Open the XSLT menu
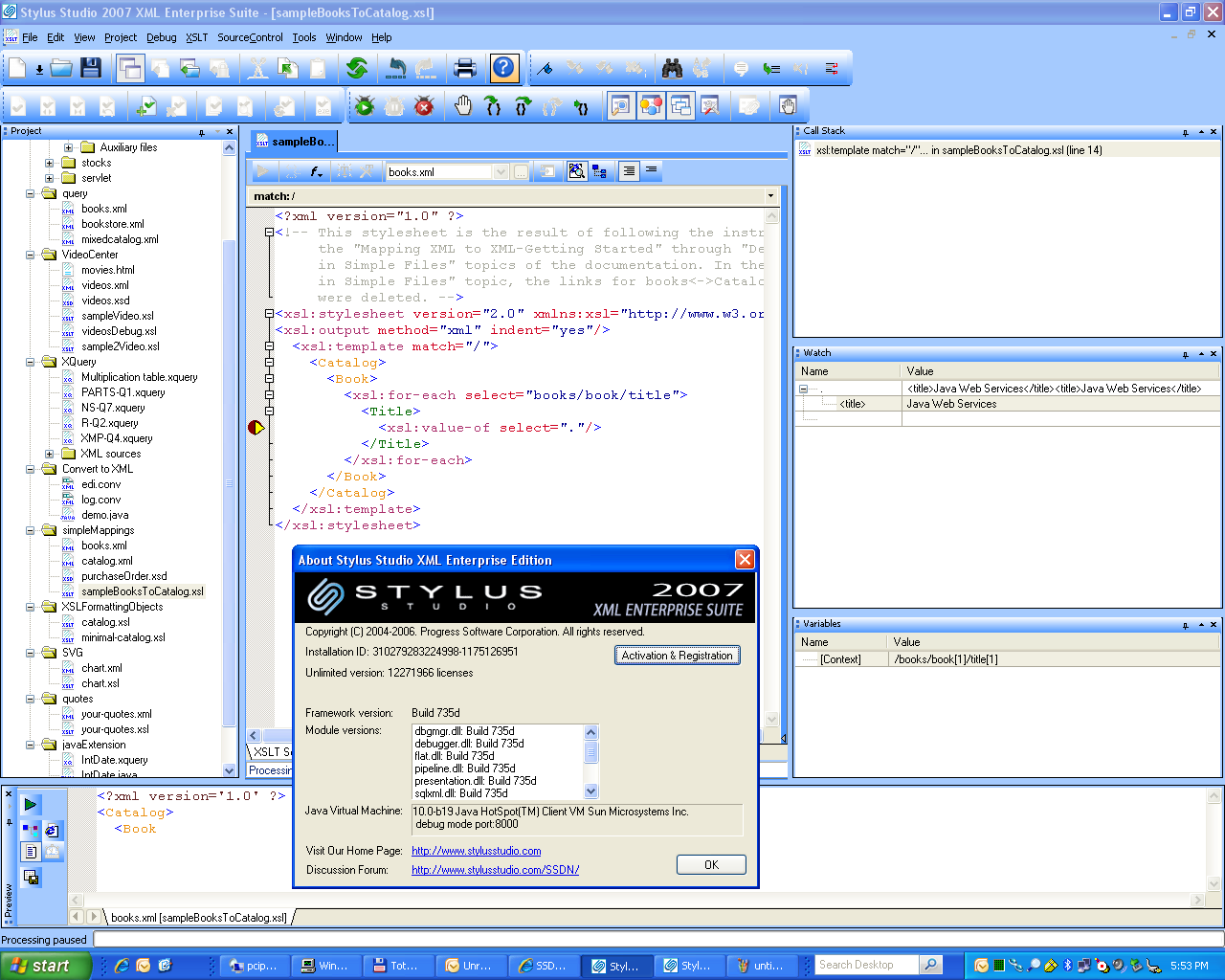The height and width of the screenshot is (980, 1225). pyautogui.click(x=196, y=37)
